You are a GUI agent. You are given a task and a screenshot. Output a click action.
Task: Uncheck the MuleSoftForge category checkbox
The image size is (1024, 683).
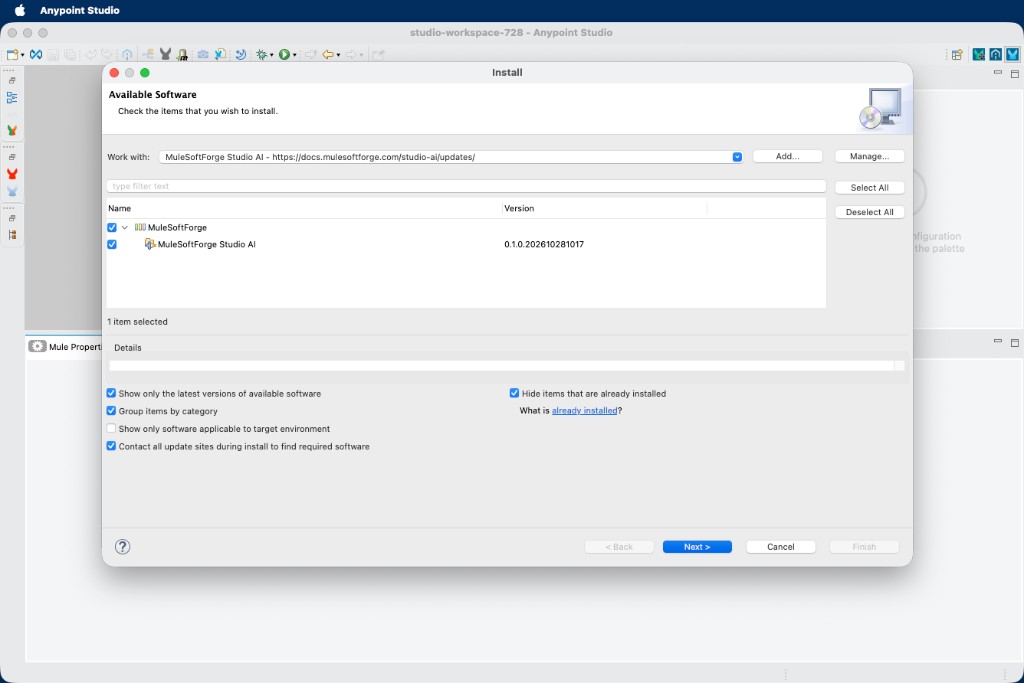pos(112,227)
